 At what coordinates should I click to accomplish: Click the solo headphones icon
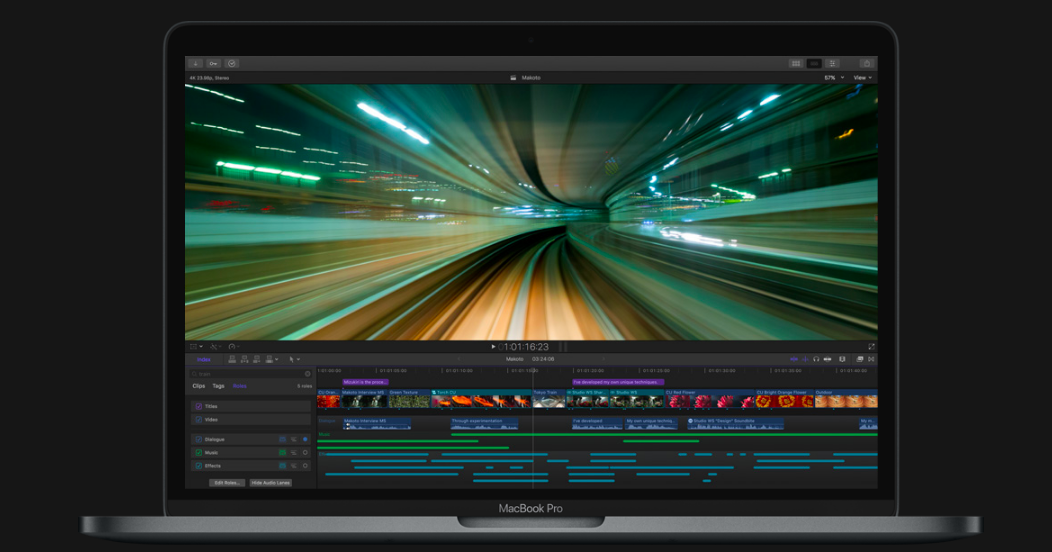coord(817,359)
